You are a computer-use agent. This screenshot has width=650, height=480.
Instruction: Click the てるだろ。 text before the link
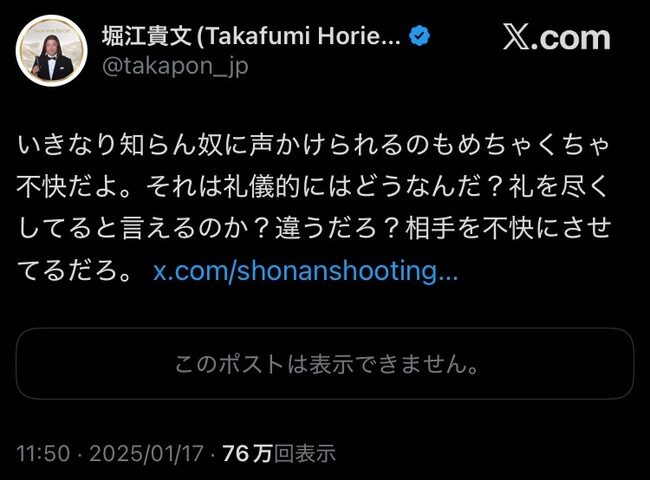coord(75,271)
